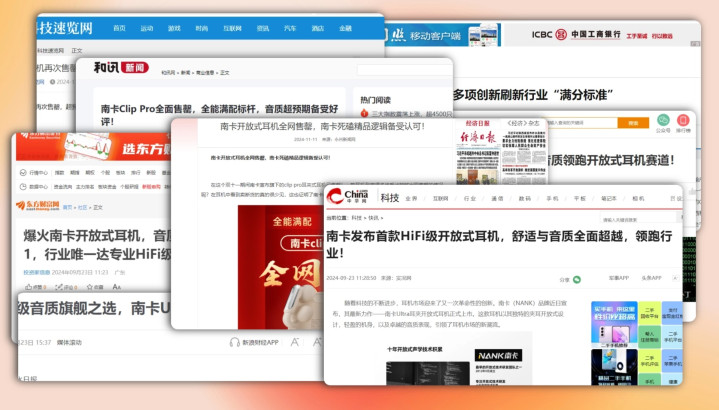The height and width of the screenshot is (410, 719).
Task: Click the 和讯新闻 logo
Action: click(x=121, y=67)
